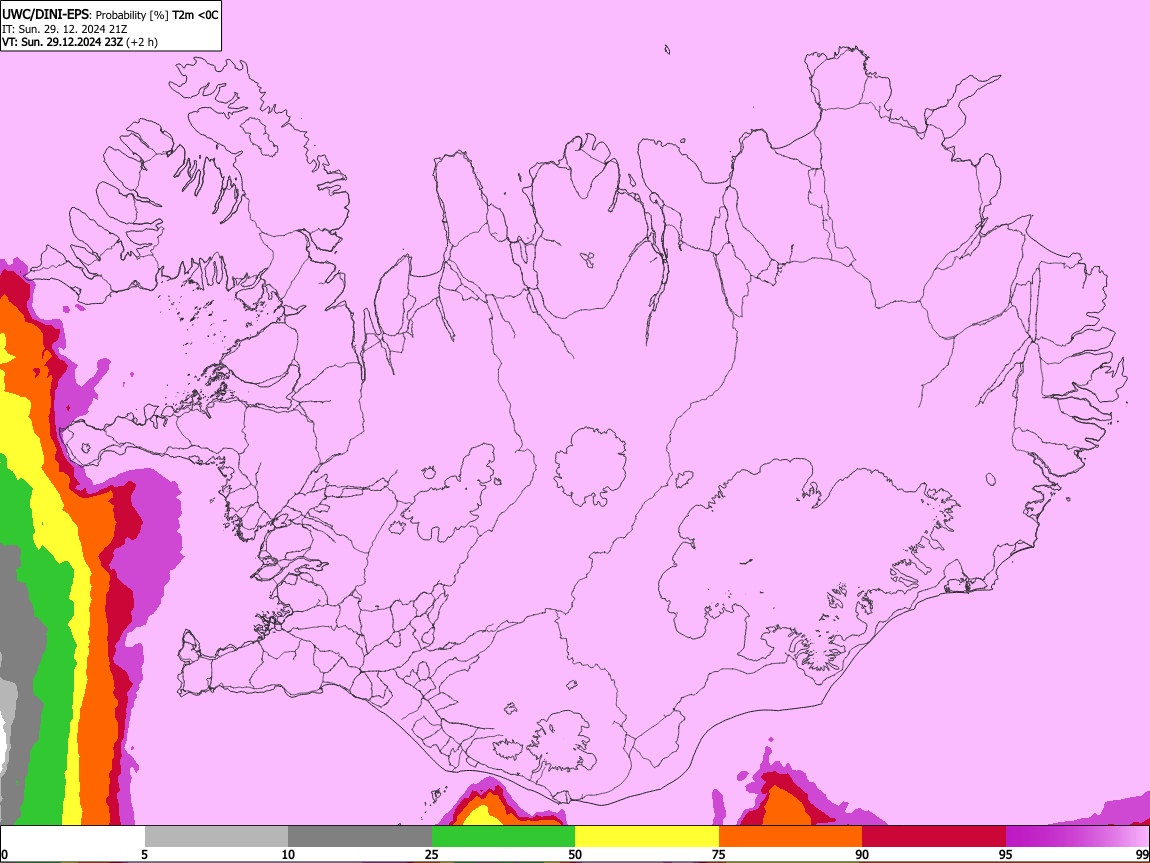Click the legend tick label '99'

[1142, 855]
